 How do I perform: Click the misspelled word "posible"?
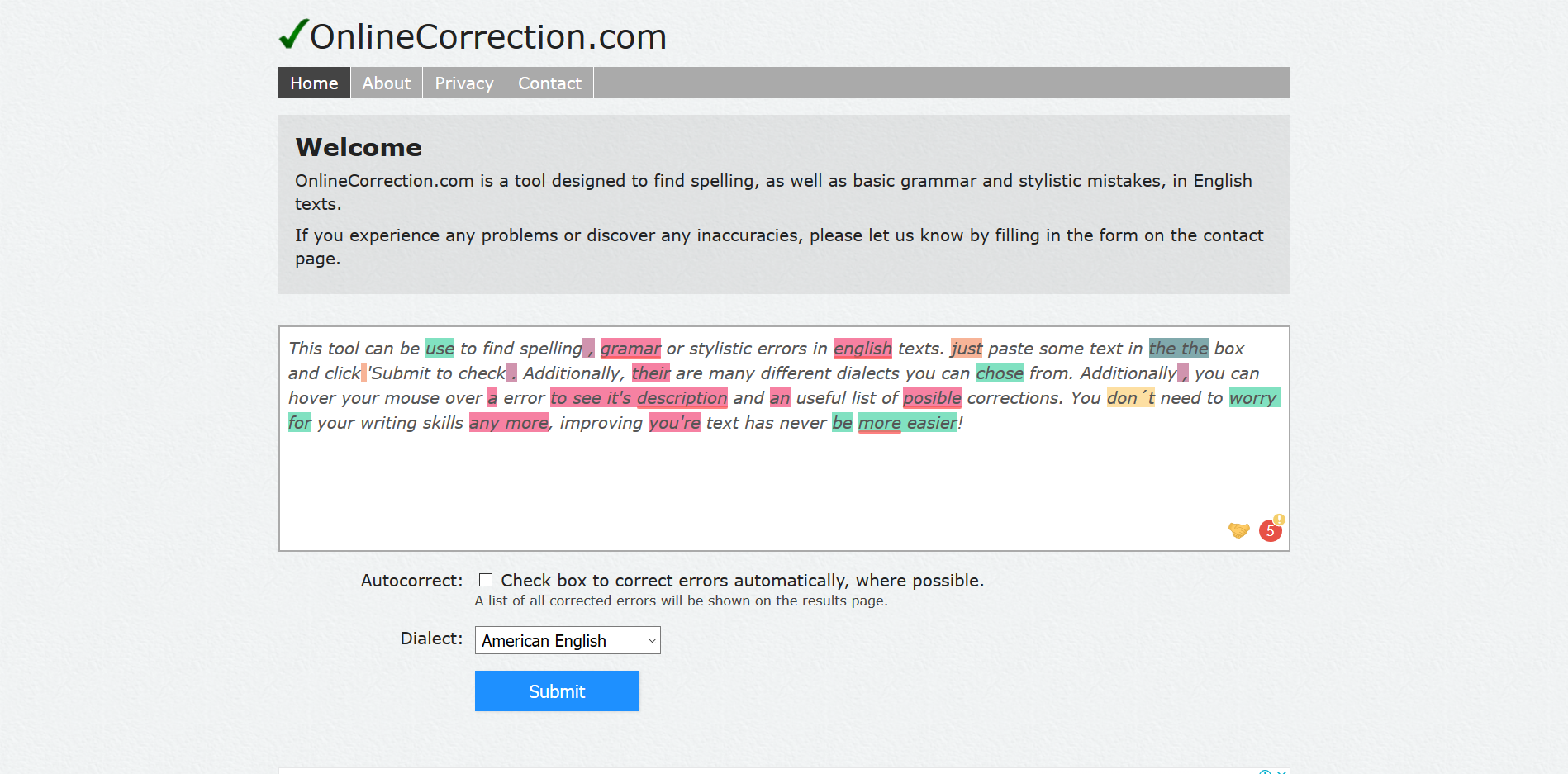coord(932,398)
